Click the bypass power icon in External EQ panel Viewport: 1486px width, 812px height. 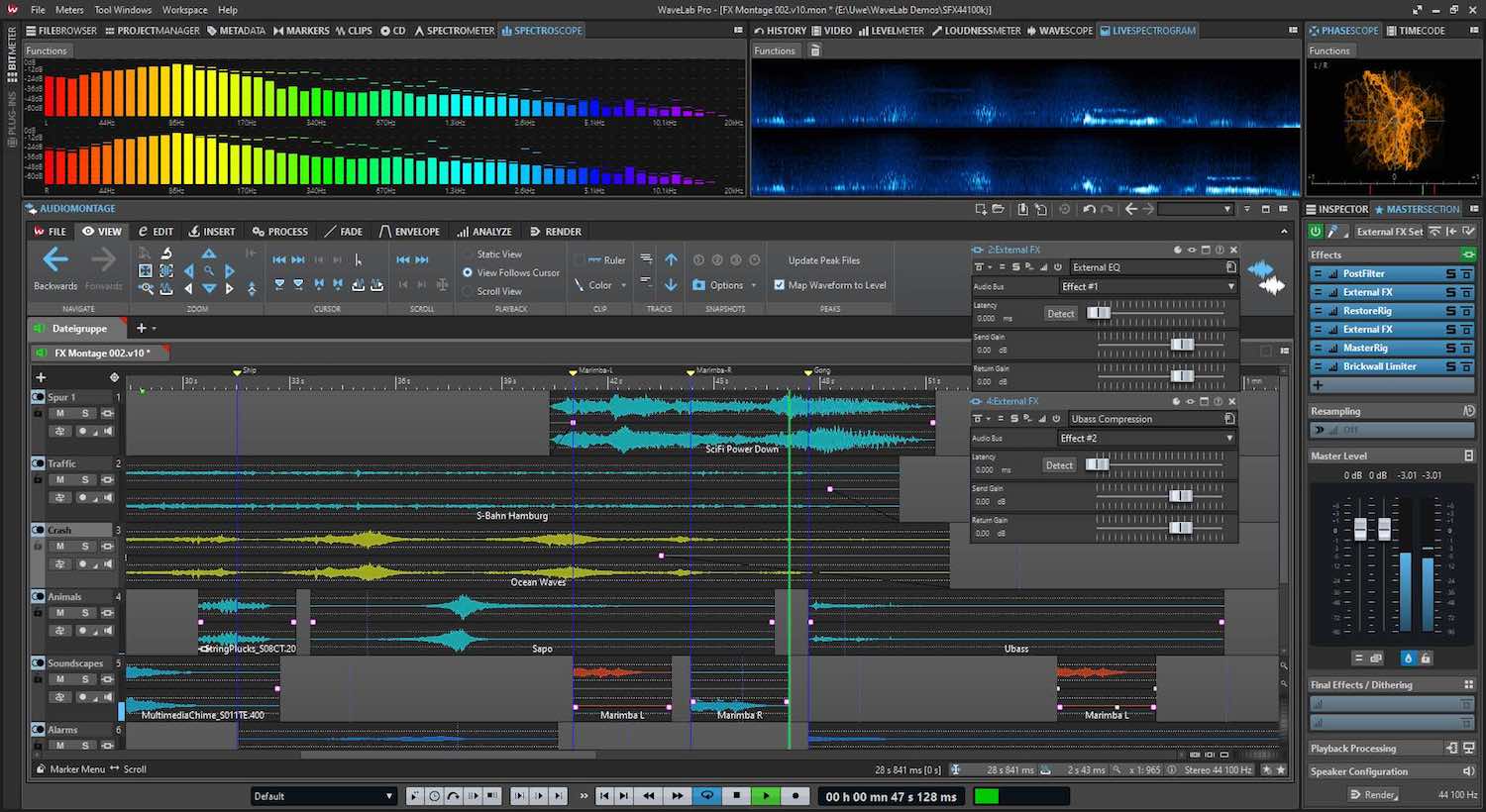click(1058, 267)
